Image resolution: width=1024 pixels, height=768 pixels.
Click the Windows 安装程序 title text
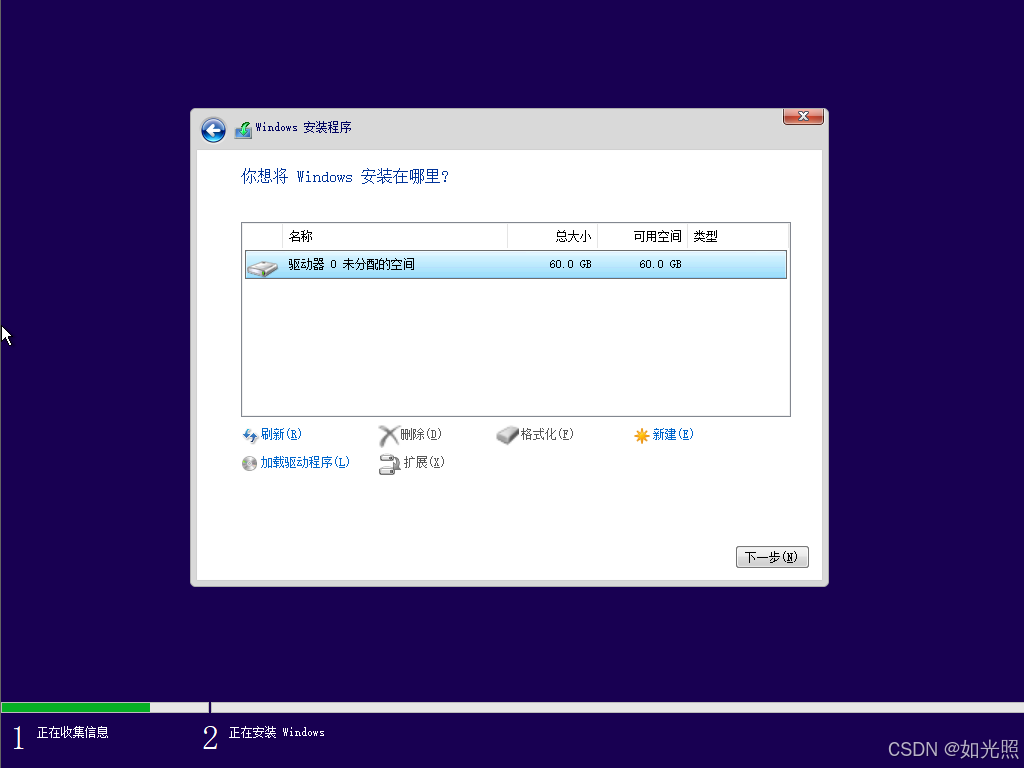pyautogui.click(x=303, y=127)
